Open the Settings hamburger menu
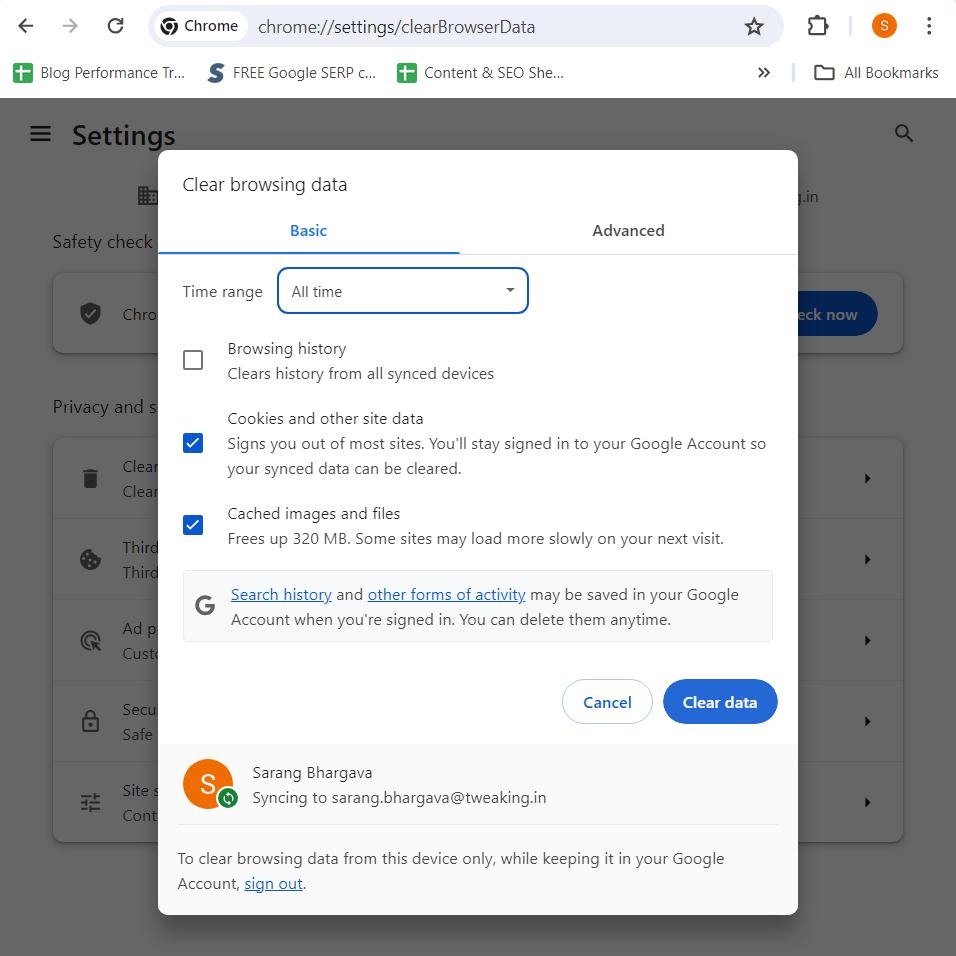Image resolution: width=956 pixels, height=956 pixels. (x=40, y=134)
